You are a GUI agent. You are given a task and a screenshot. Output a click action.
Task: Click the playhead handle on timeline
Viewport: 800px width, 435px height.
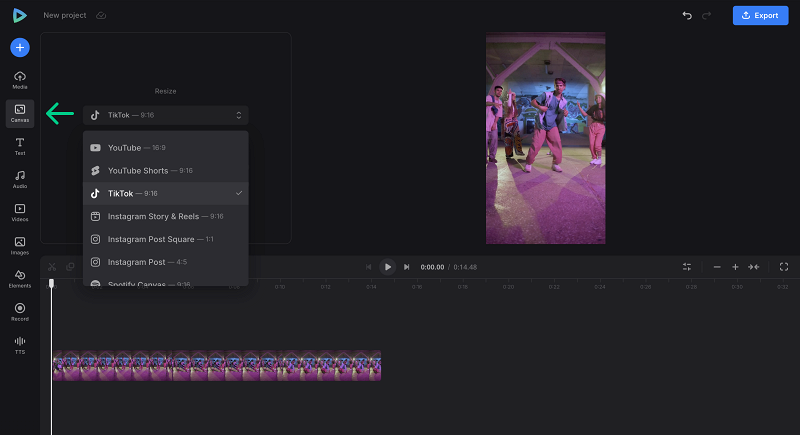[51, 283]
